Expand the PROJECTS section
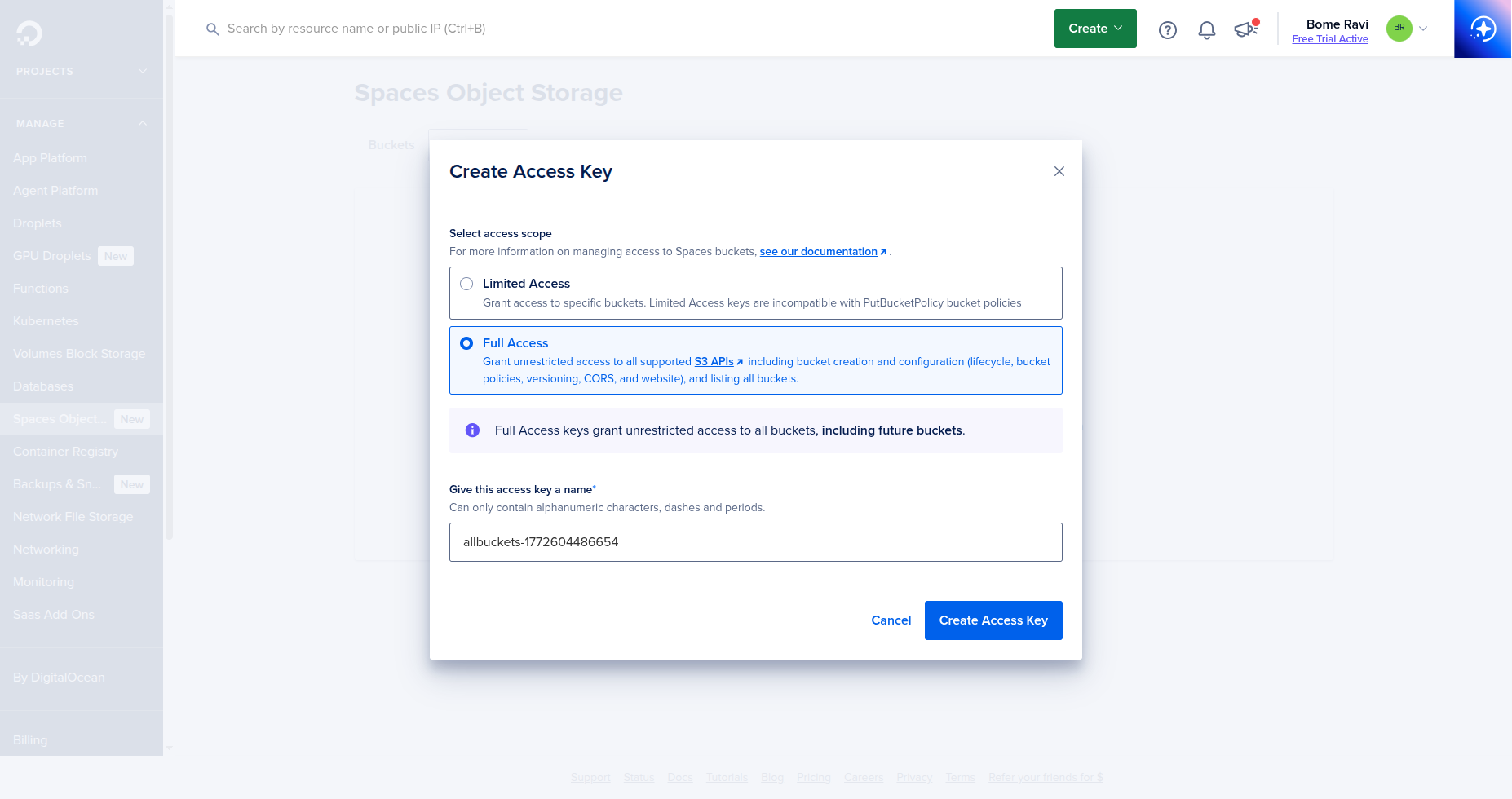 143,71
